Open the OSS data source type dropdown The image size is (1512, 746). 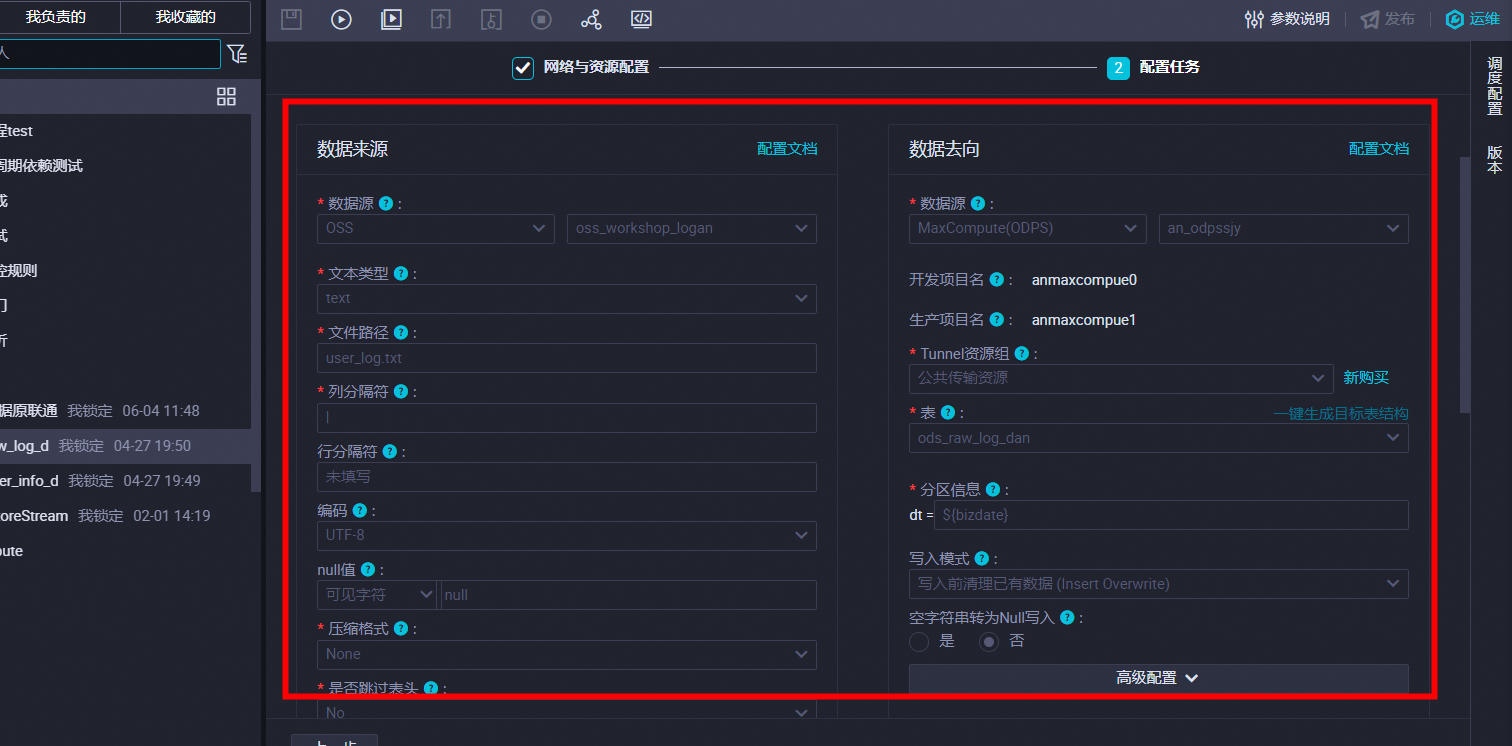tap(436, 228)
